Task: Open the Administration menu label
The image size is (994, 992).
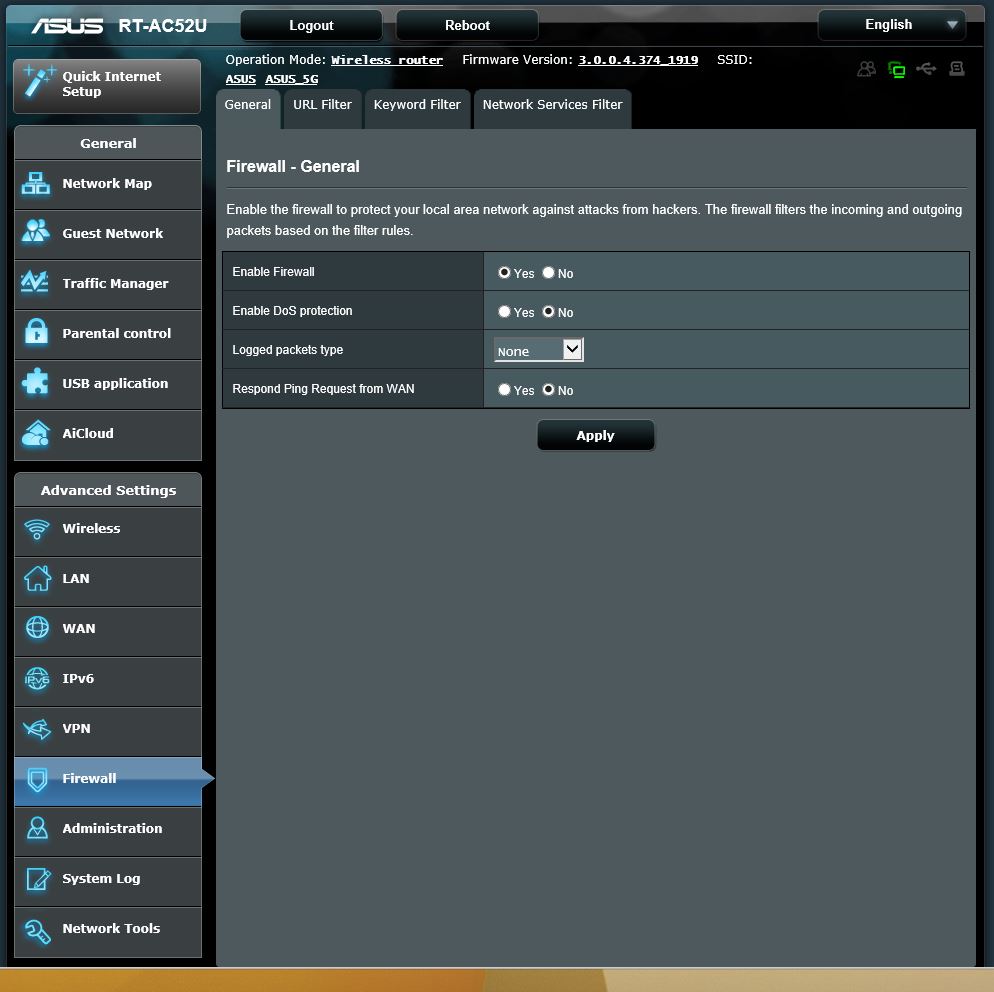Action: pos(112,828)
